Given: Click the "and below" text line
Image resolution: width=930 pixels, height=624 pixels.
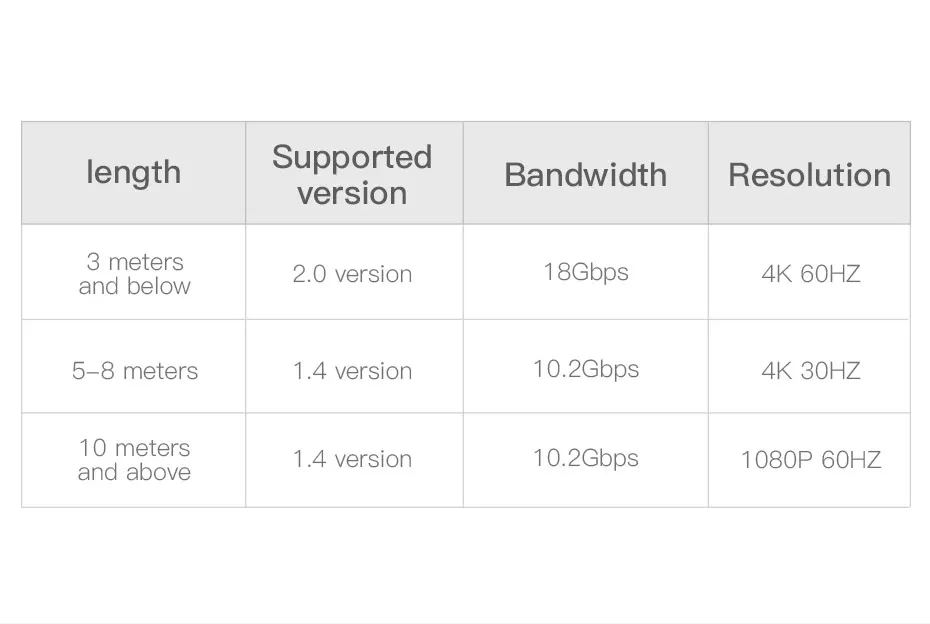Looking at the screenshot, I should point(134,286).
